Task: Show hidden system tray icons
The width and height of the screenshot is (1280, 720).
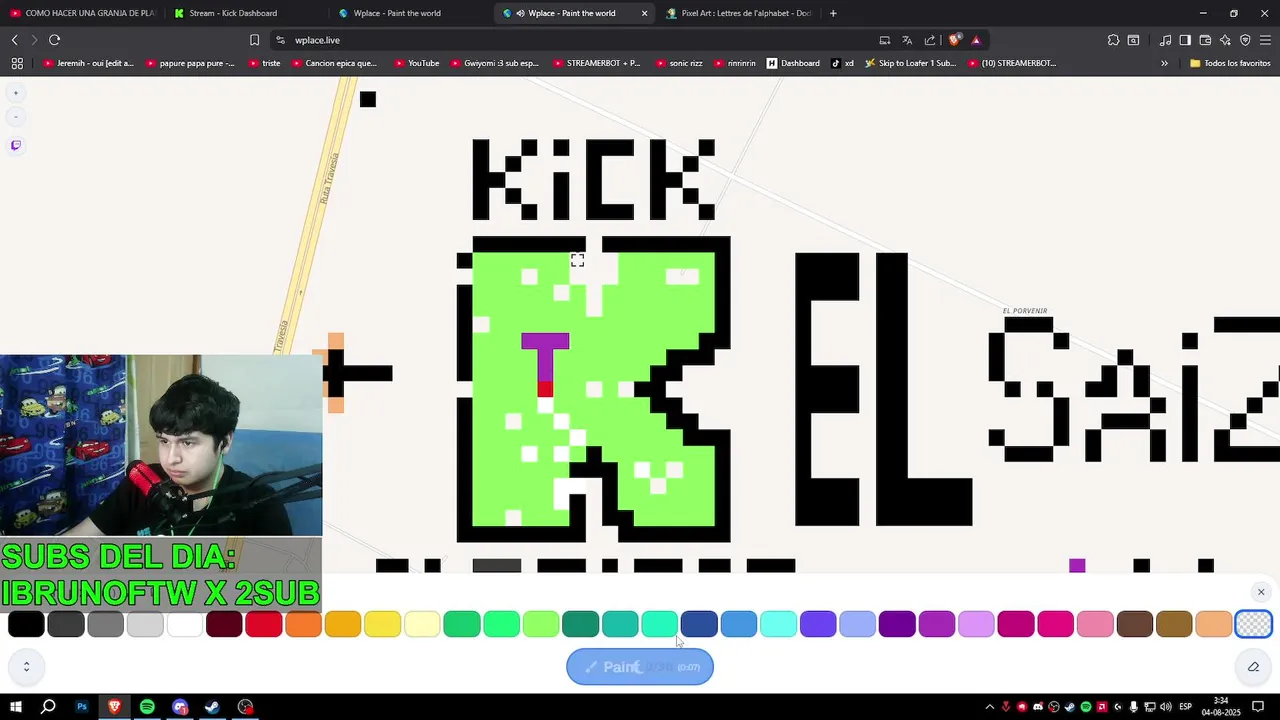Action: 989,707
